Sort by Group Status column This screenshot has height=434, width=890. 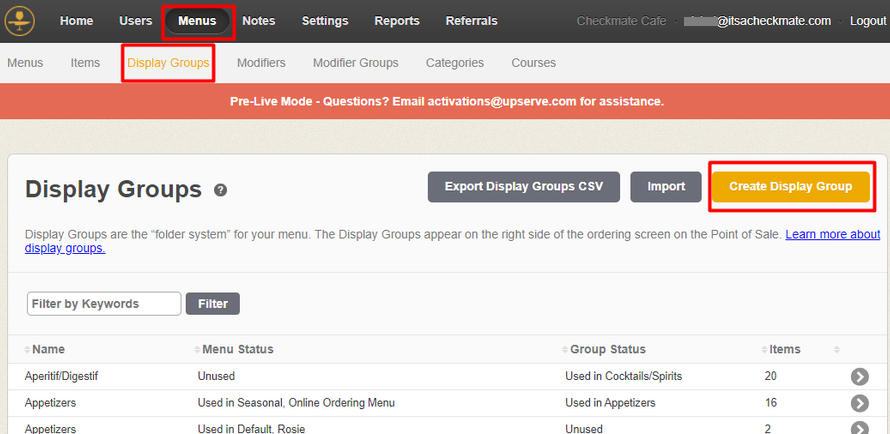(607, 349)
